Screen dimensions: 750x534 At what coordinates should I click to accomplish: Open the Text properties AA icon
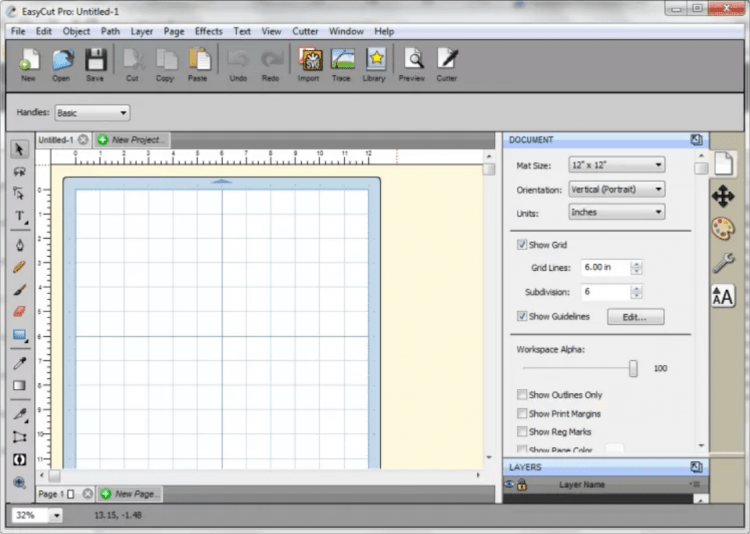tap(723, 297)
